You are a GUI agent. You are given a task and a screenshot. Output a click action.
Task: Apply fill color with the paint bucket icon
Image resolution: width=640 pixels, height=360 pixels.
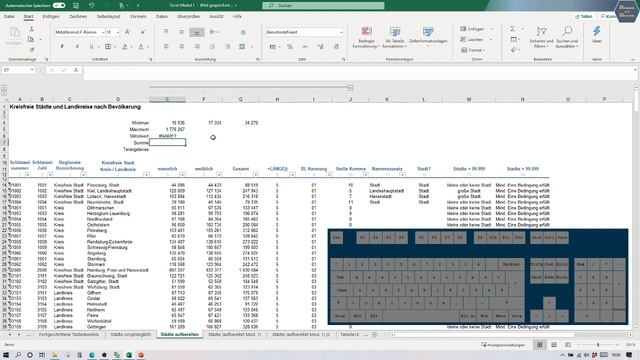[x=125, y=47]
